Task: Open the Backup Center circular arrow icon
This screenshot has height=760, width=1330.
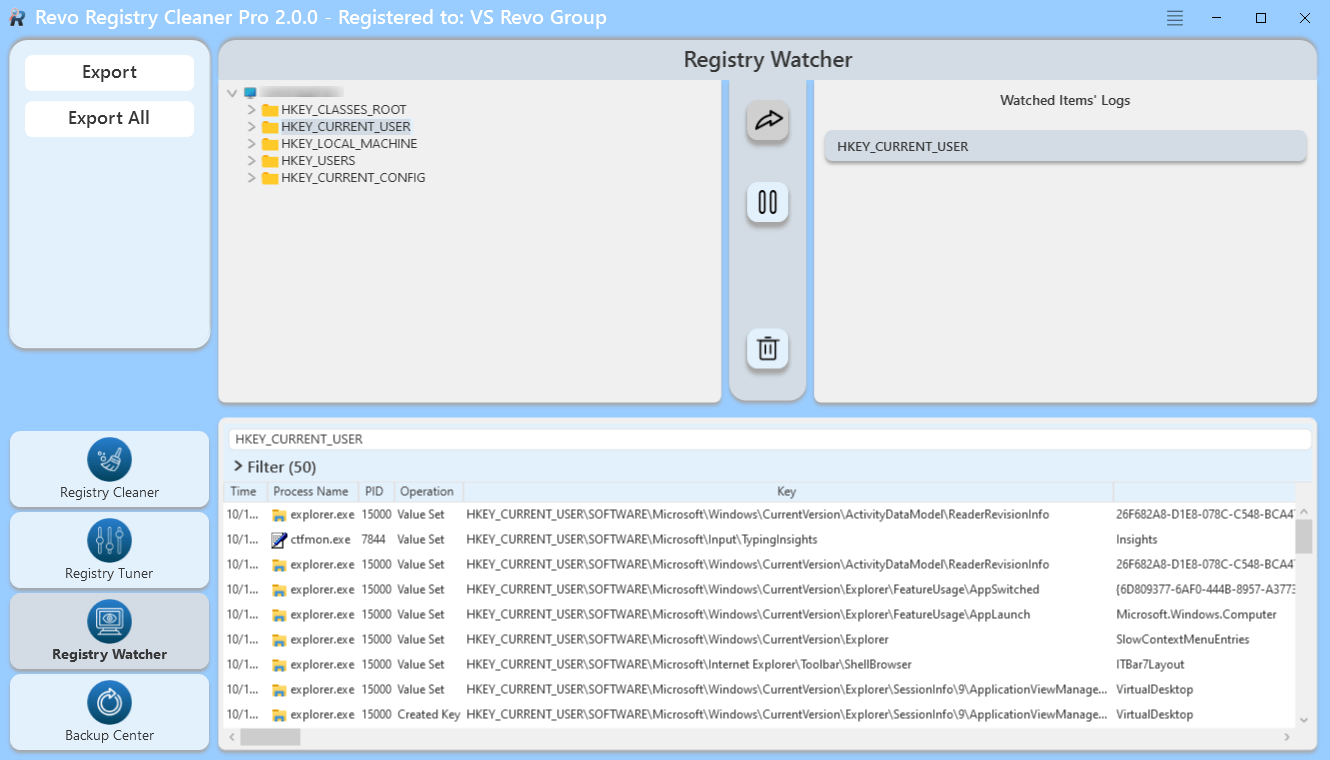Action: 109,703
